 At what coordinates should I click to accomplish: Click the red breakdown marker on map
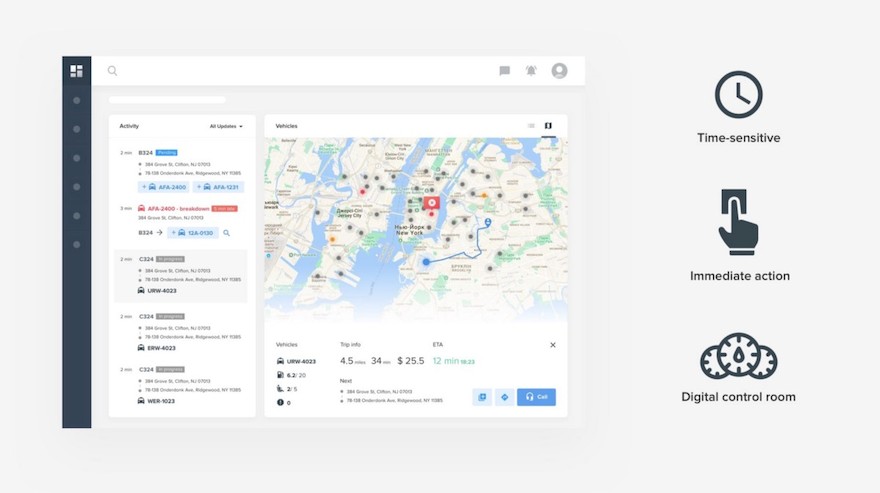[432, 203]
